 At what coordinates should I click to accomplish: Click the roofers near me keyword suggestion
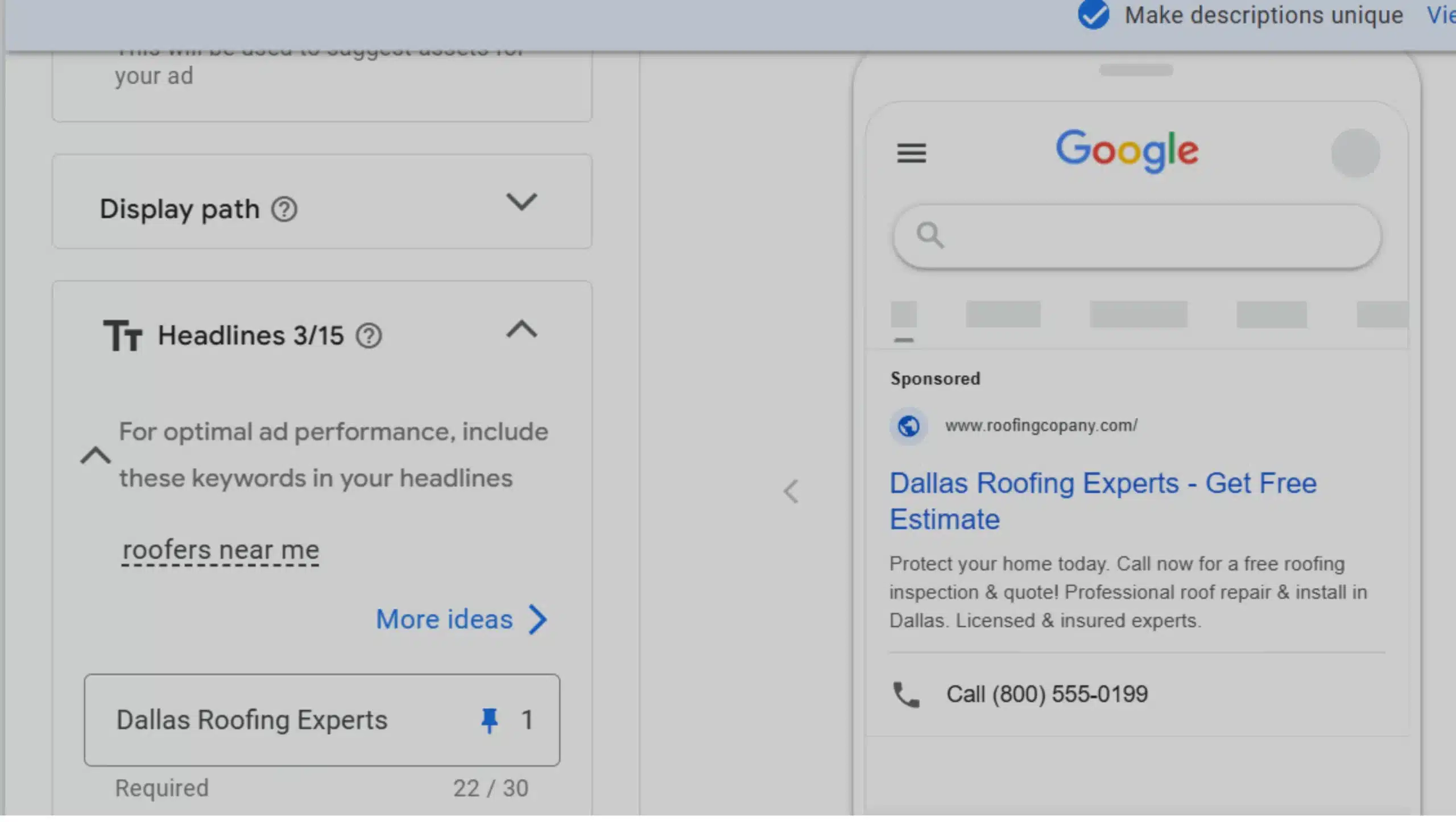coord(220,549)
